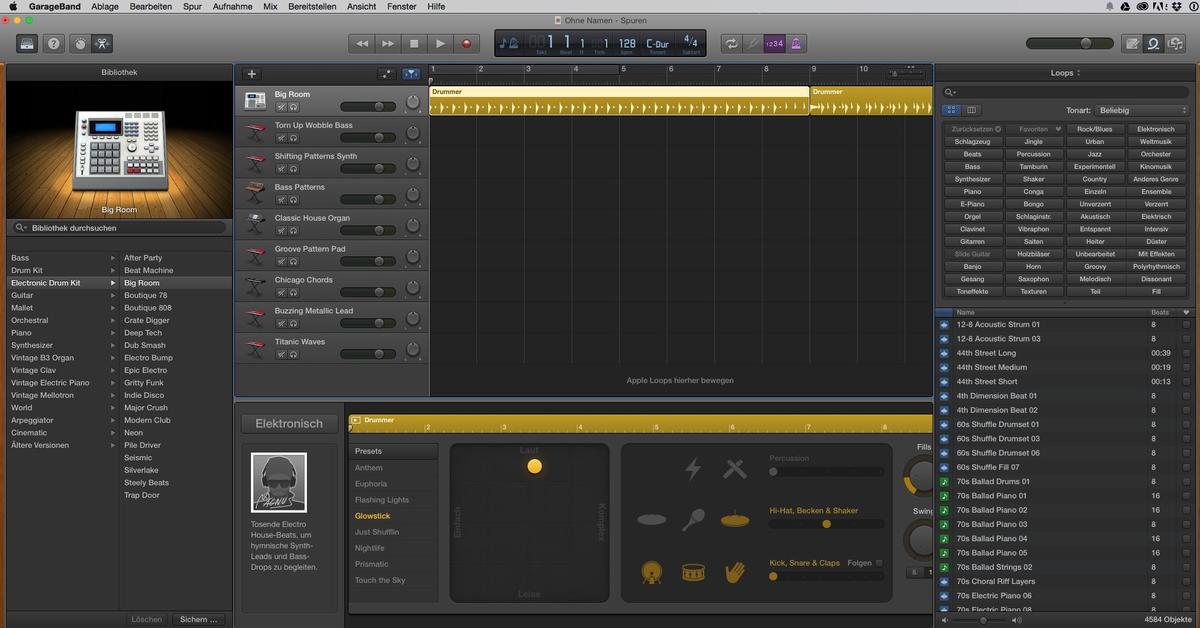Open the Ablage menu
The width and height of the screenshot is (1200, 628).
104,6
